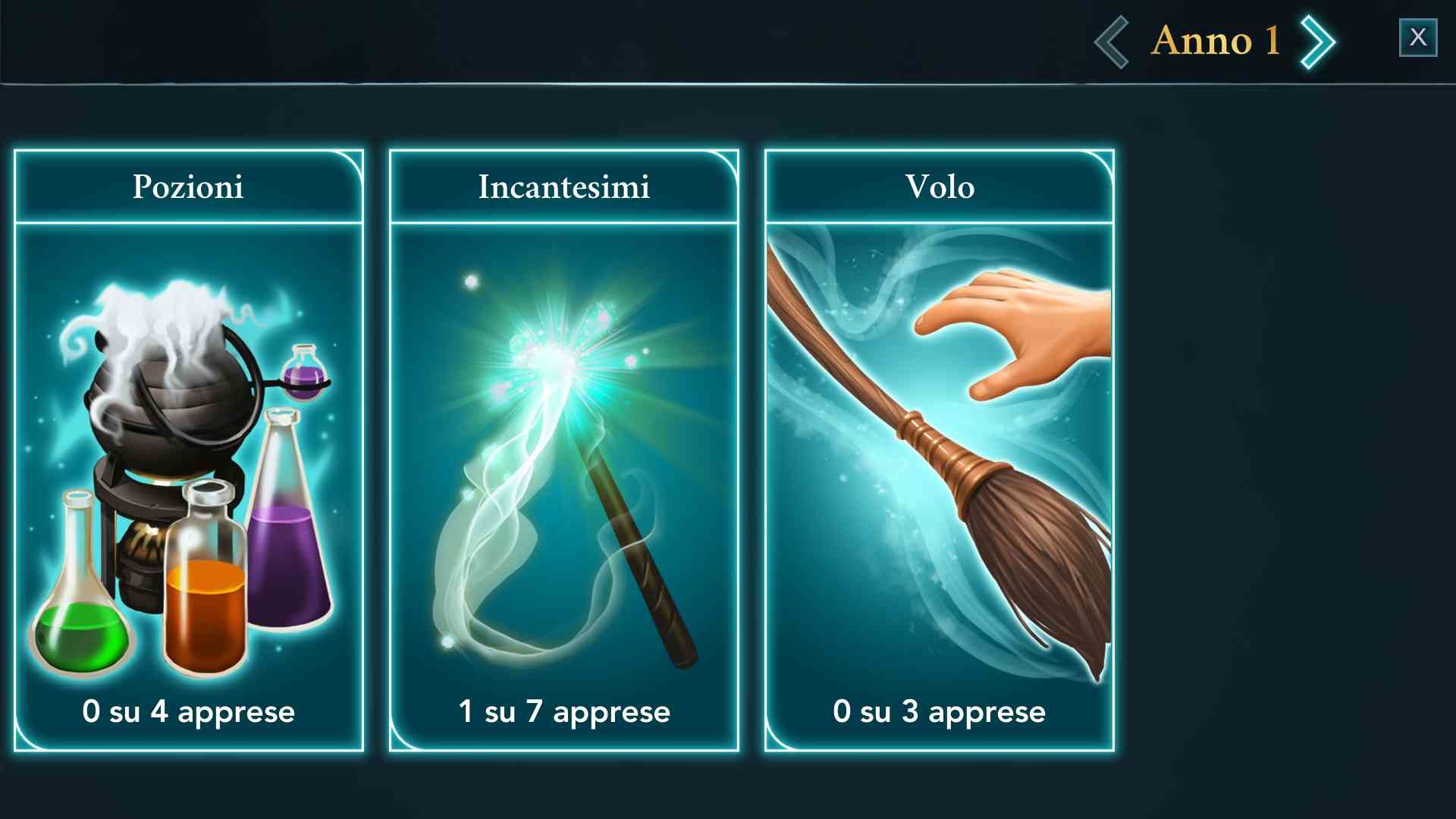Close the lessons panel with X
This screenshot has height=819, width=1456.
(x=1417, y=37)
